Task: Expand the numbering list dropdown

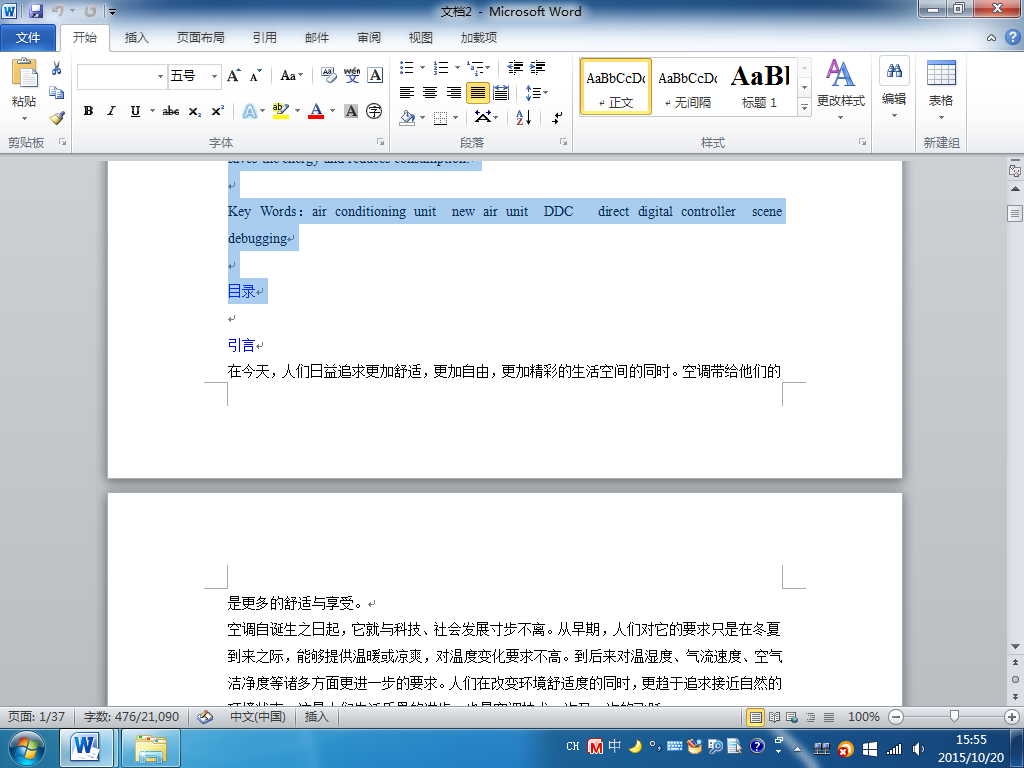Action: click(457, 67)
